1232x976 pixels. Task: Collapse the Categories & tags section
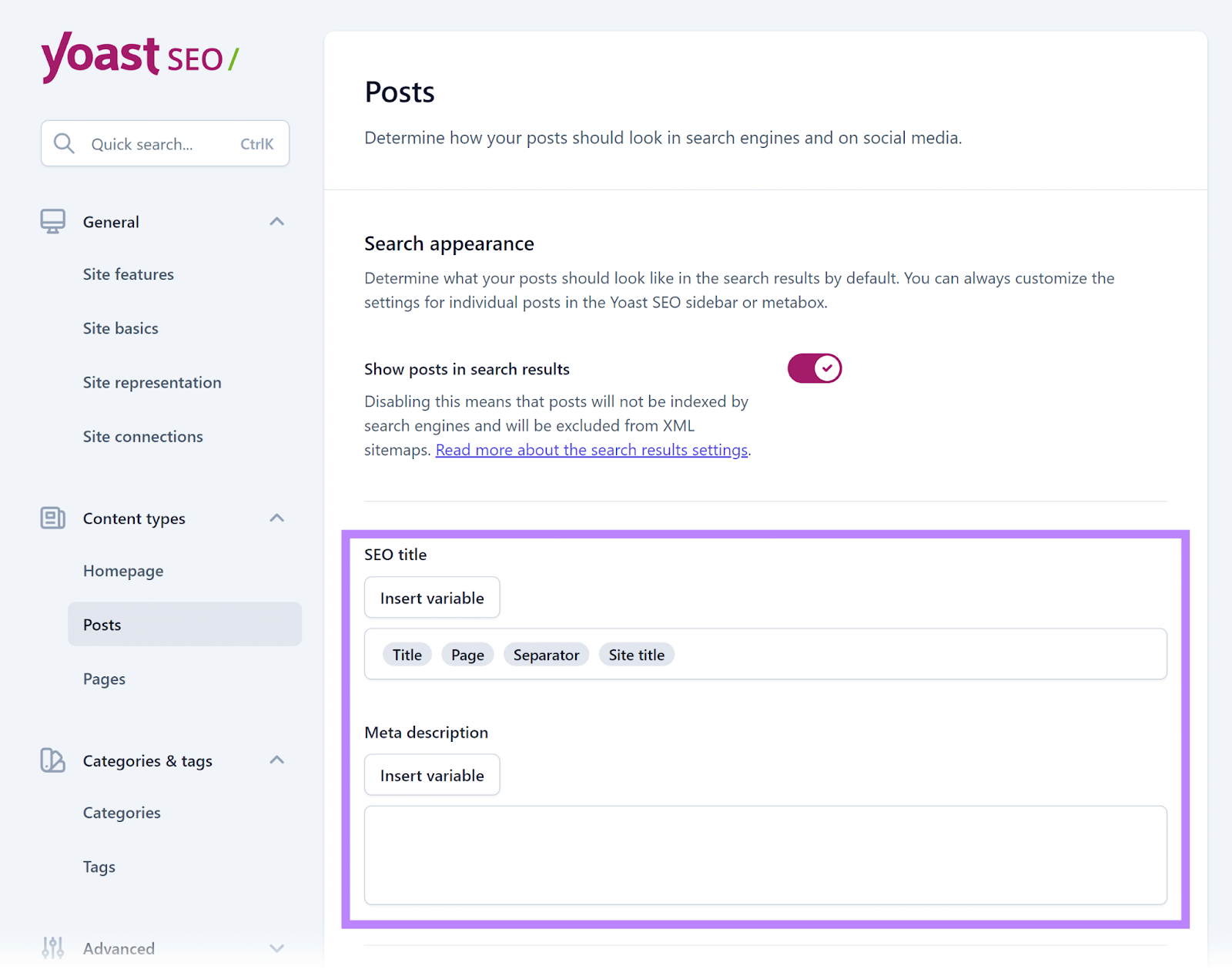[276, 760]
